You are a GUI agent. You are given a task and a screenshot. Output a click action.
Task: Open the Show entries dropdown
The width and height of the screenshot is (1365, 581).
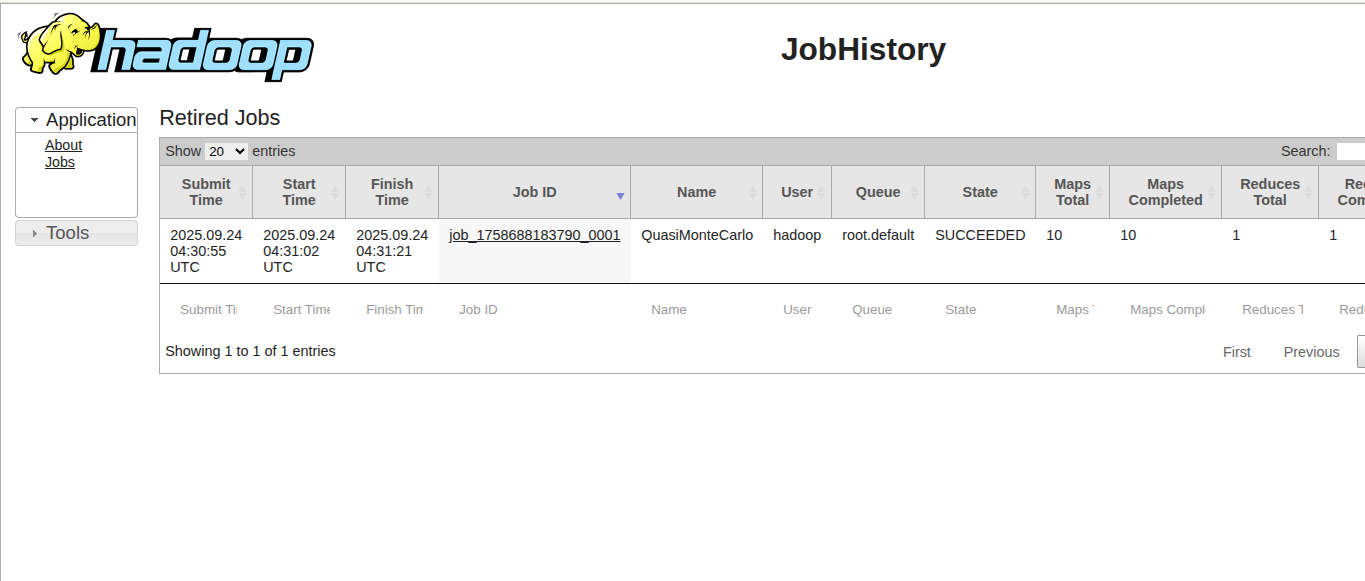point(226,151)
